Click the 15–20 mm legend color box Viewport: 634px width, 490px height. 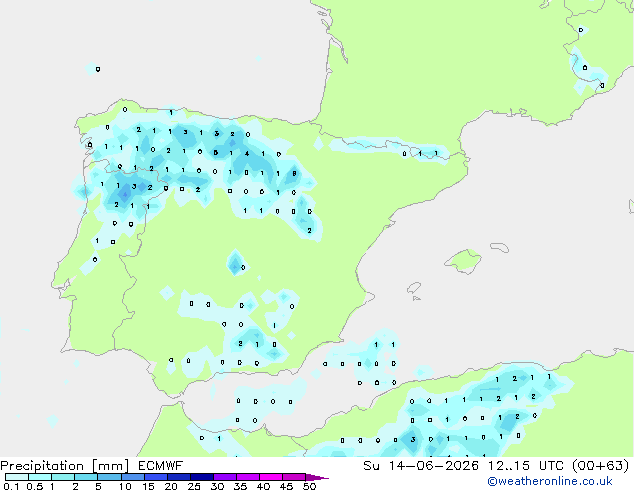pyautogui.click(x=155, y=477)
